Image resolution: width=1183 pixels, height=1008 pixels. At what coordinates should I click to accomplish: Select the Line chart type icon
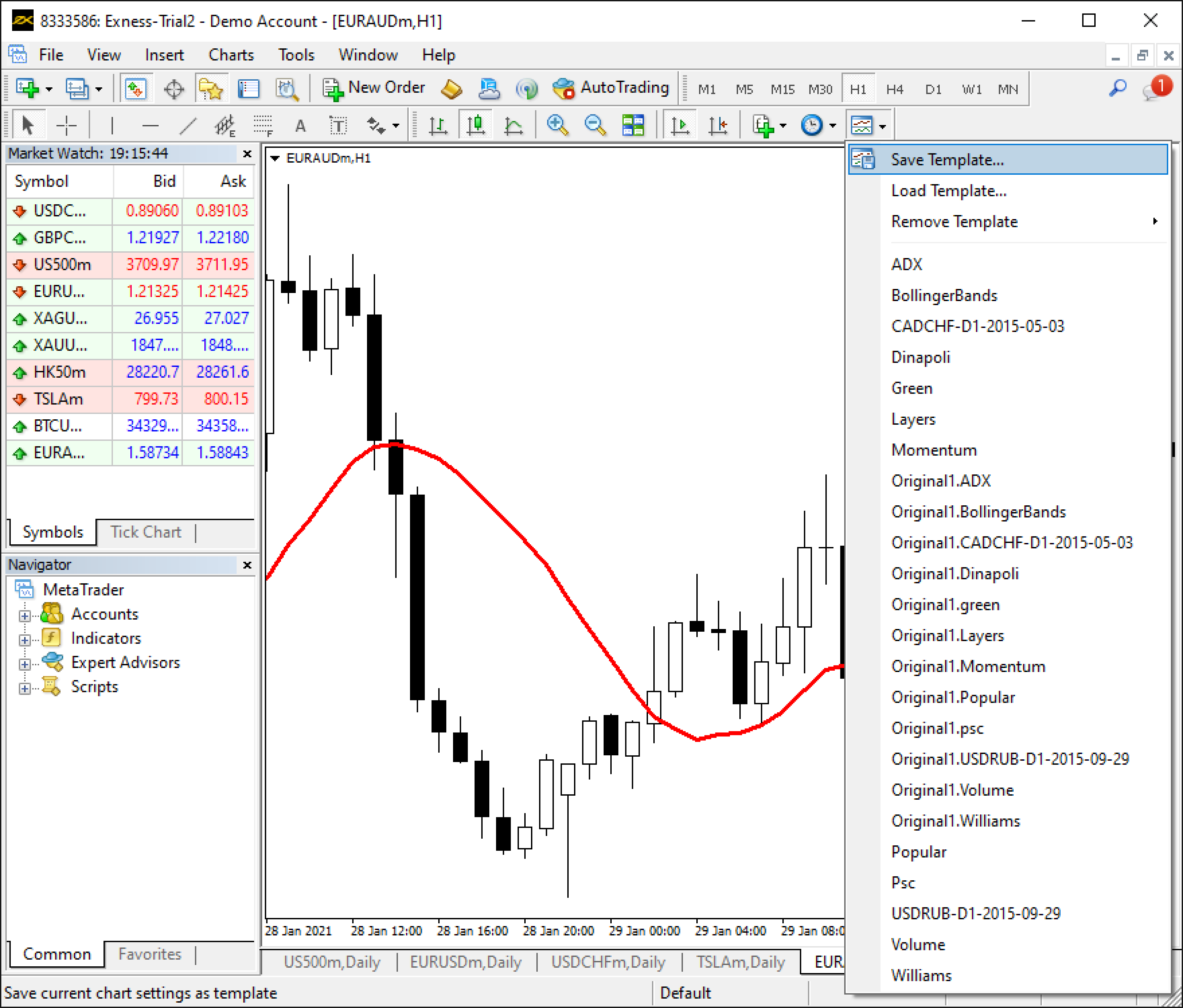[513, 125]
